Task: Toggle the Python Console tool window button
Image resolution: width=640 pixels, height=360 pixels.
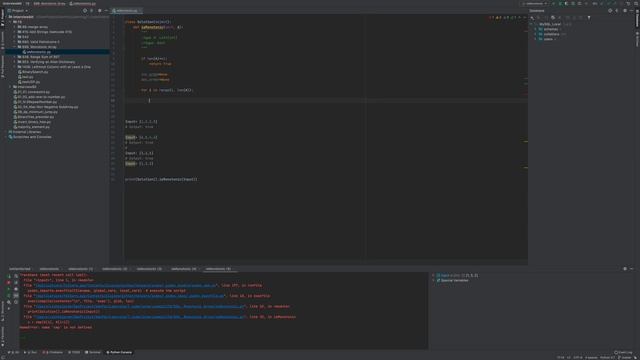Action: tap(119, 352)
